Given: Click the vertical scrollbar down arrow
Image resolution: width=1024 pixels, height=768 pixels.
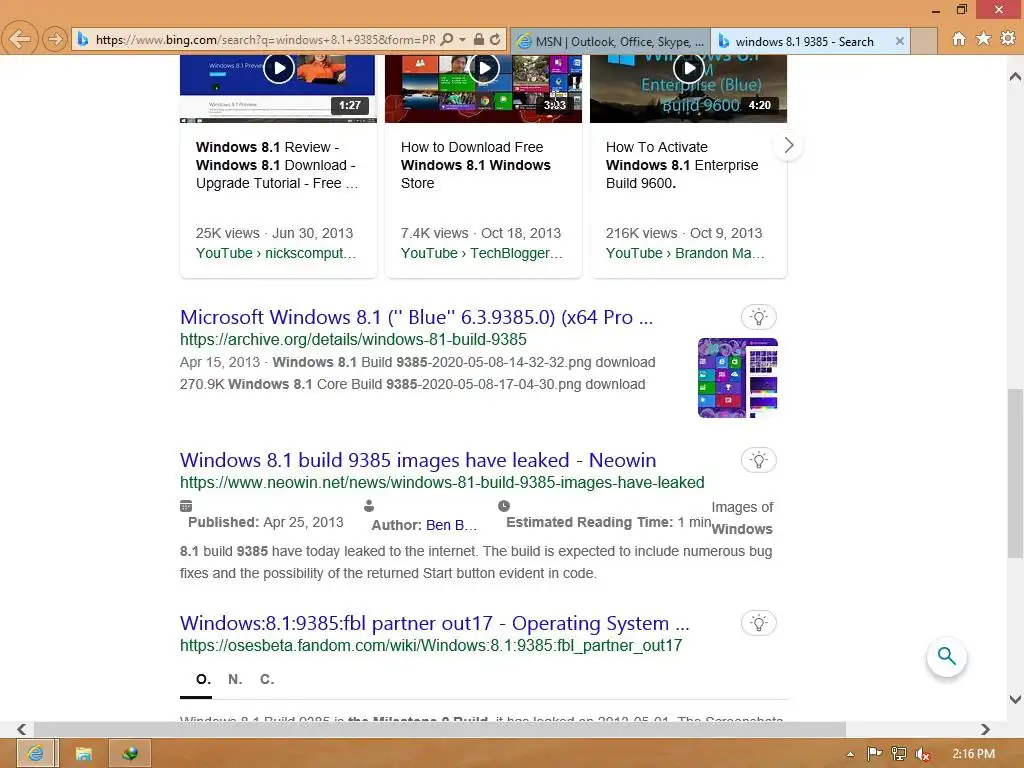Looking at the screenshot, I should tap(1016, 699).
